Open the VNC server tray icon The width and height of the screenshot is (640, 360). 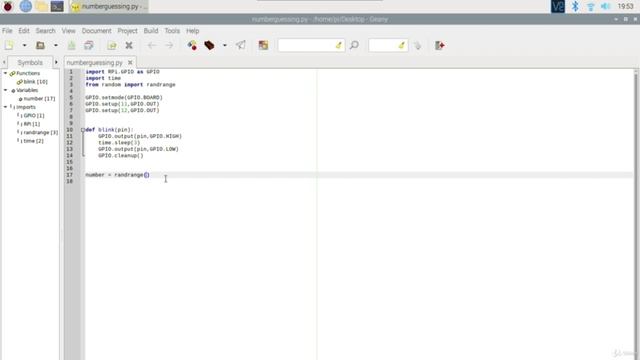click(x=558, y=6)
